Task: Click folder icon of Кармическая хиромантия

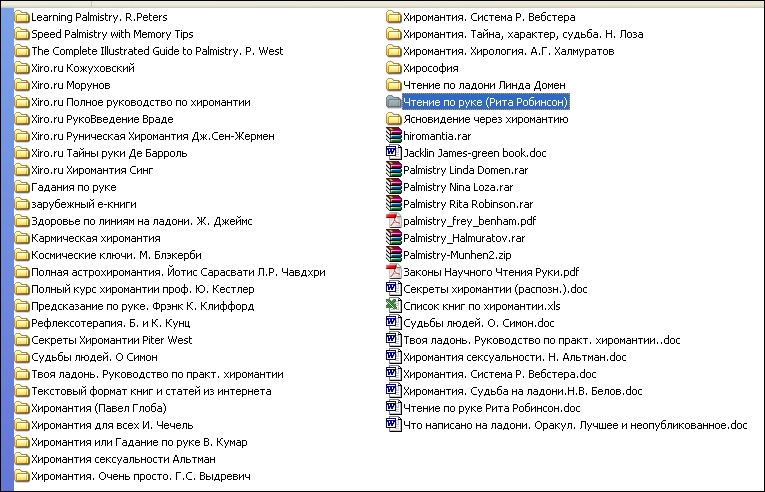Action: [21, 238]
